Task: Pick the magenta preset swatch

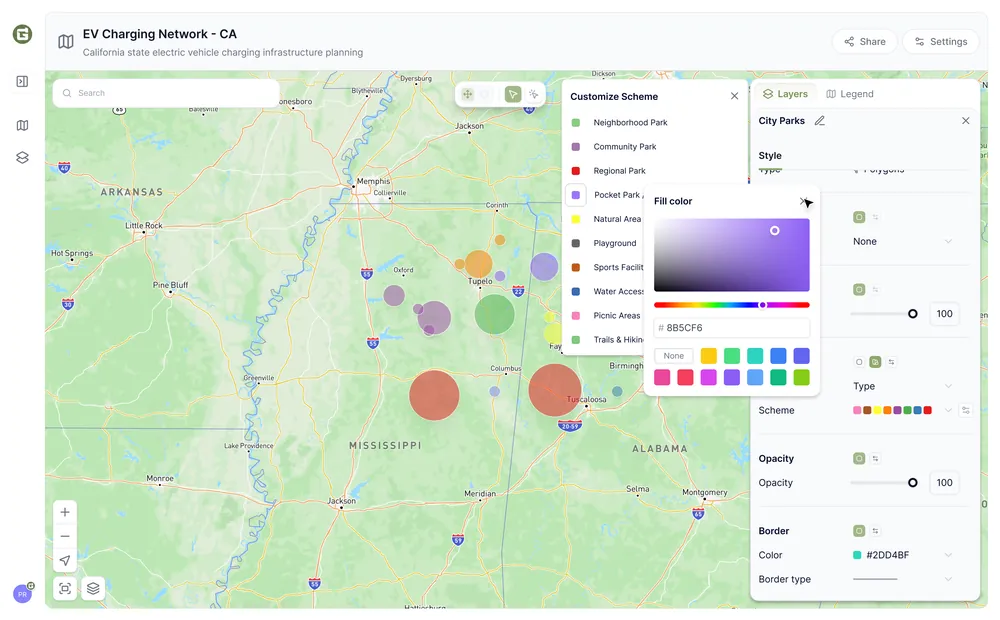Action: coord(709,377)
